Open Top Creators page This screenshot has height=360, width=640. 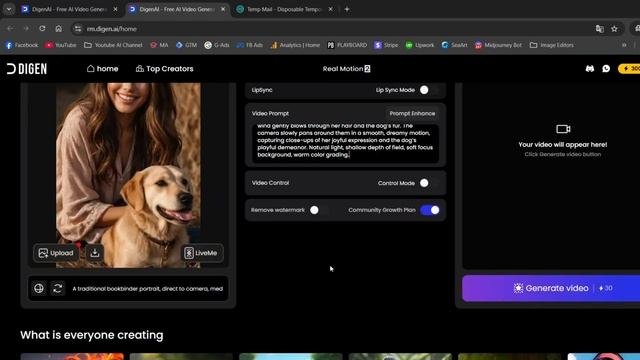pos(164,69)
